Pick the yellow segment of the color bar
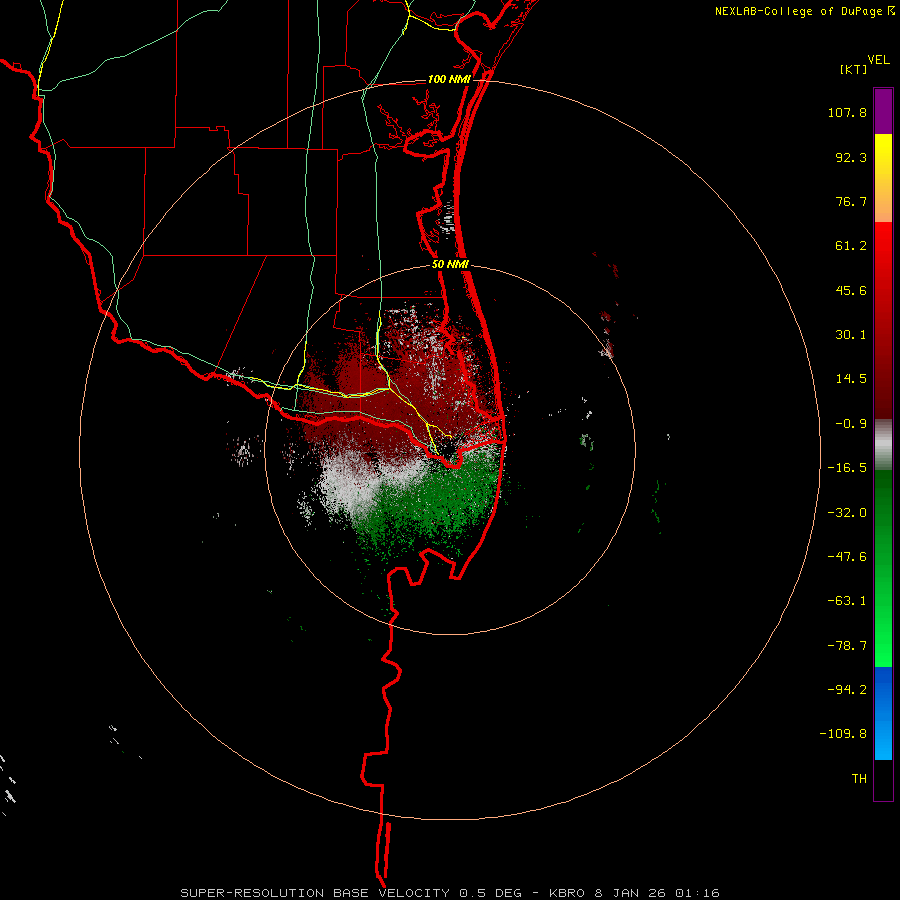This screenshot has width=900, height=900. tap(883, 178)
